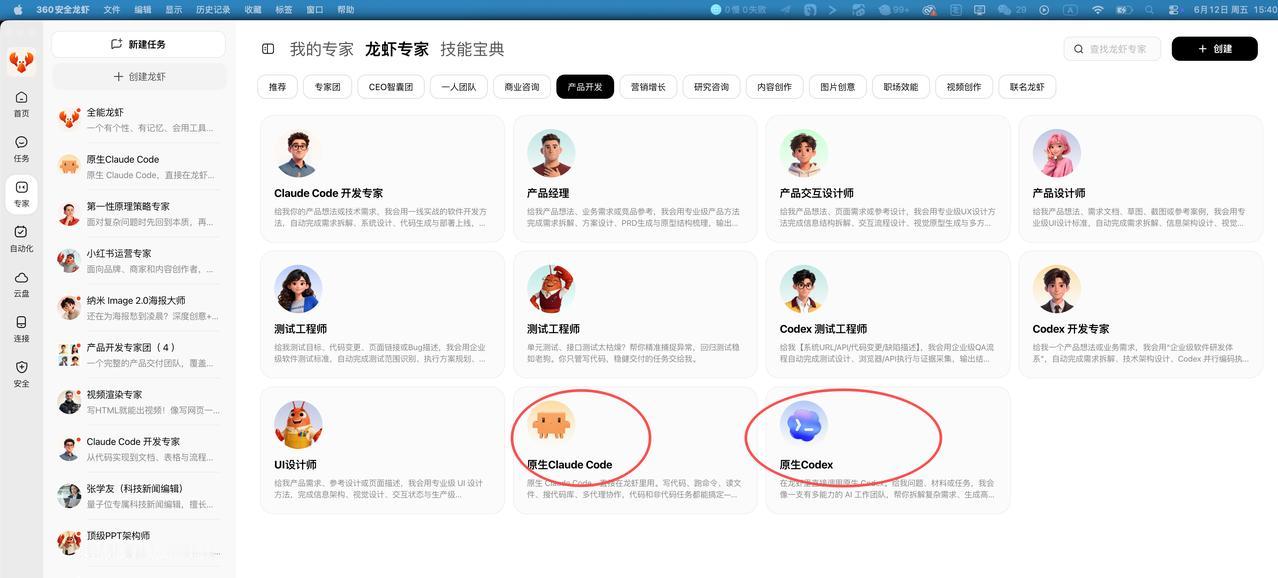Select the 一人团队 category filter
Screen dimensions: 1278x578
[459, 87]
